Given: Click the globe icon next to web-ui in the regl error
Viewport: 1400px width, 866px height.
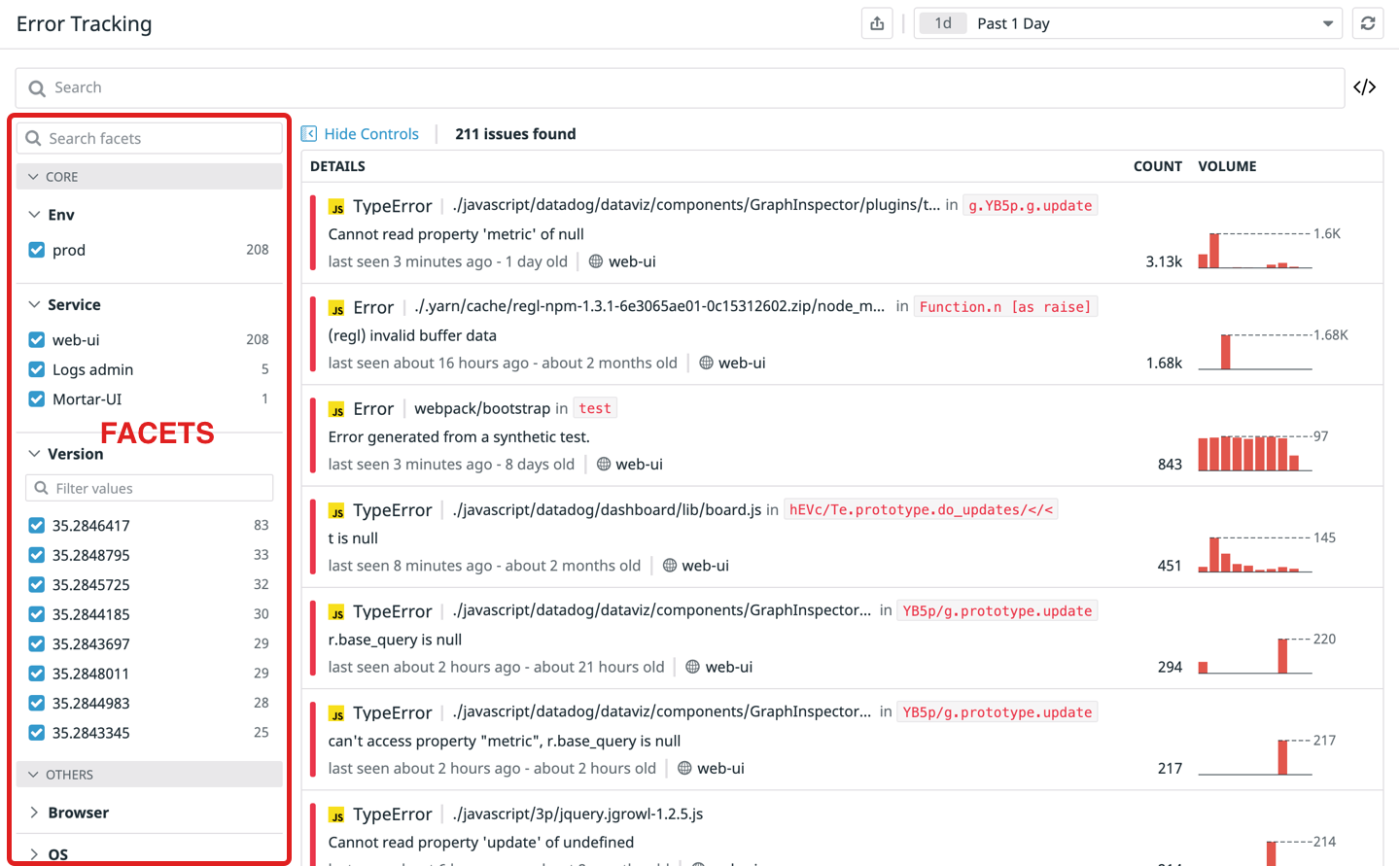Looking at the screenshot, I should point(706,363).
